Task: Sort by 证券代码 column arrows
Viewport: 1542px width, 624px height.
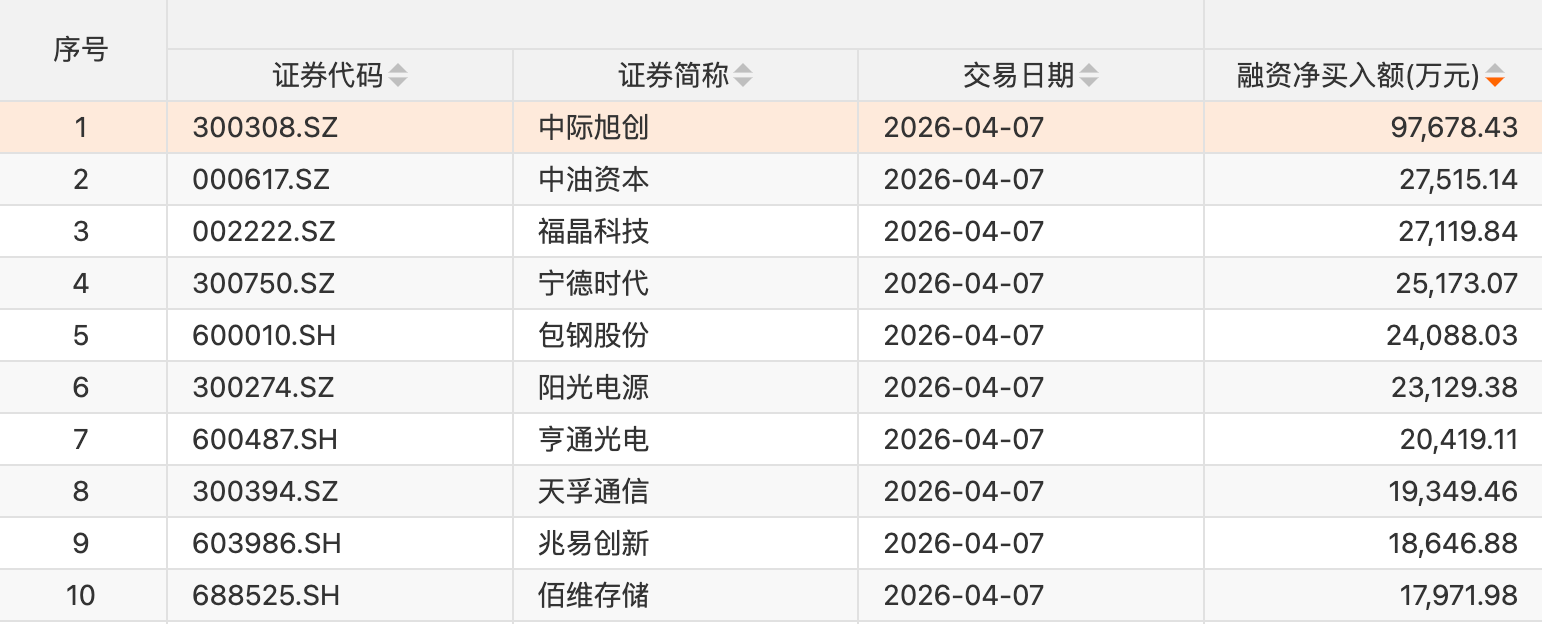Action: coord(398,75)
